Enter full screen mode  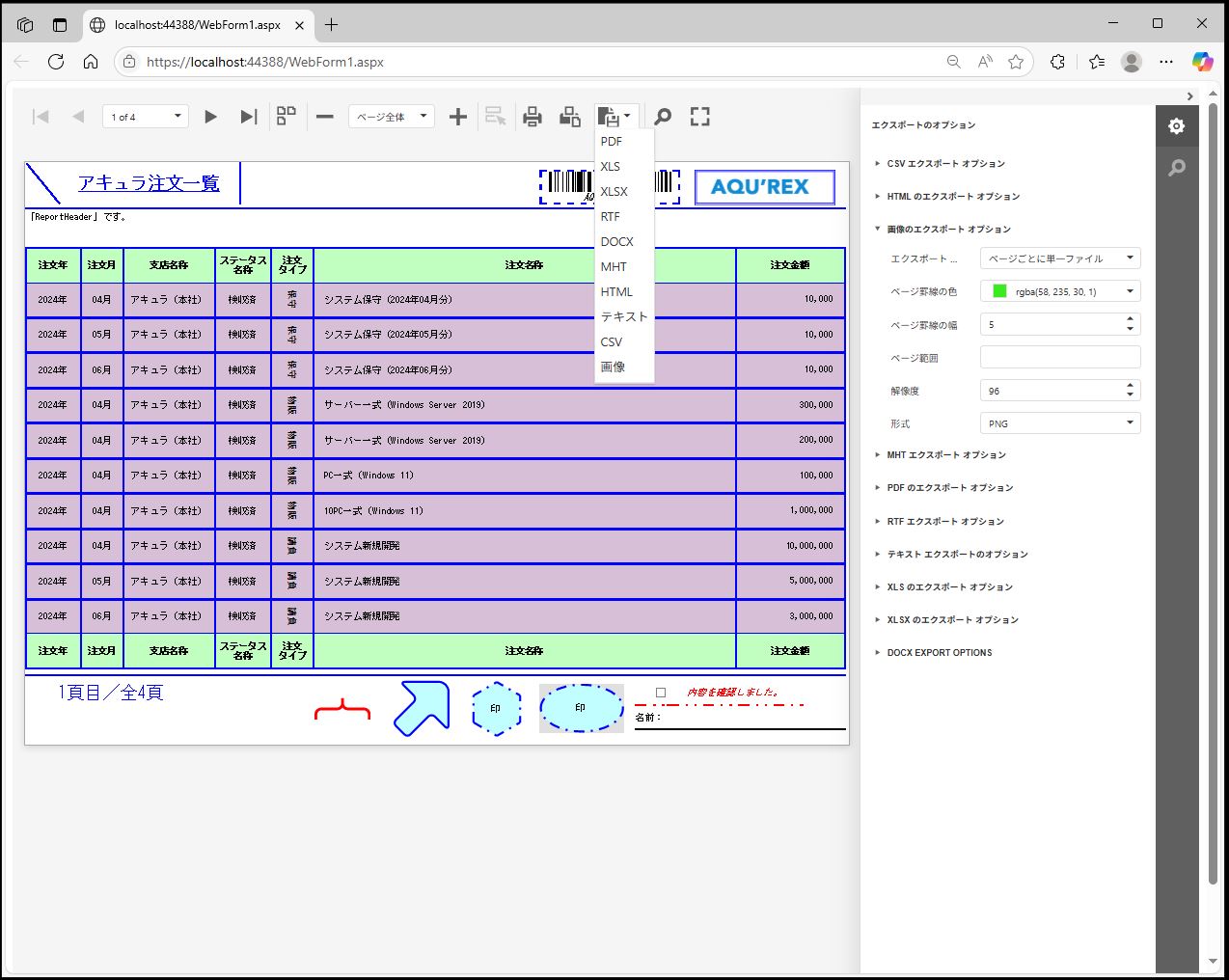pos(700,117)
